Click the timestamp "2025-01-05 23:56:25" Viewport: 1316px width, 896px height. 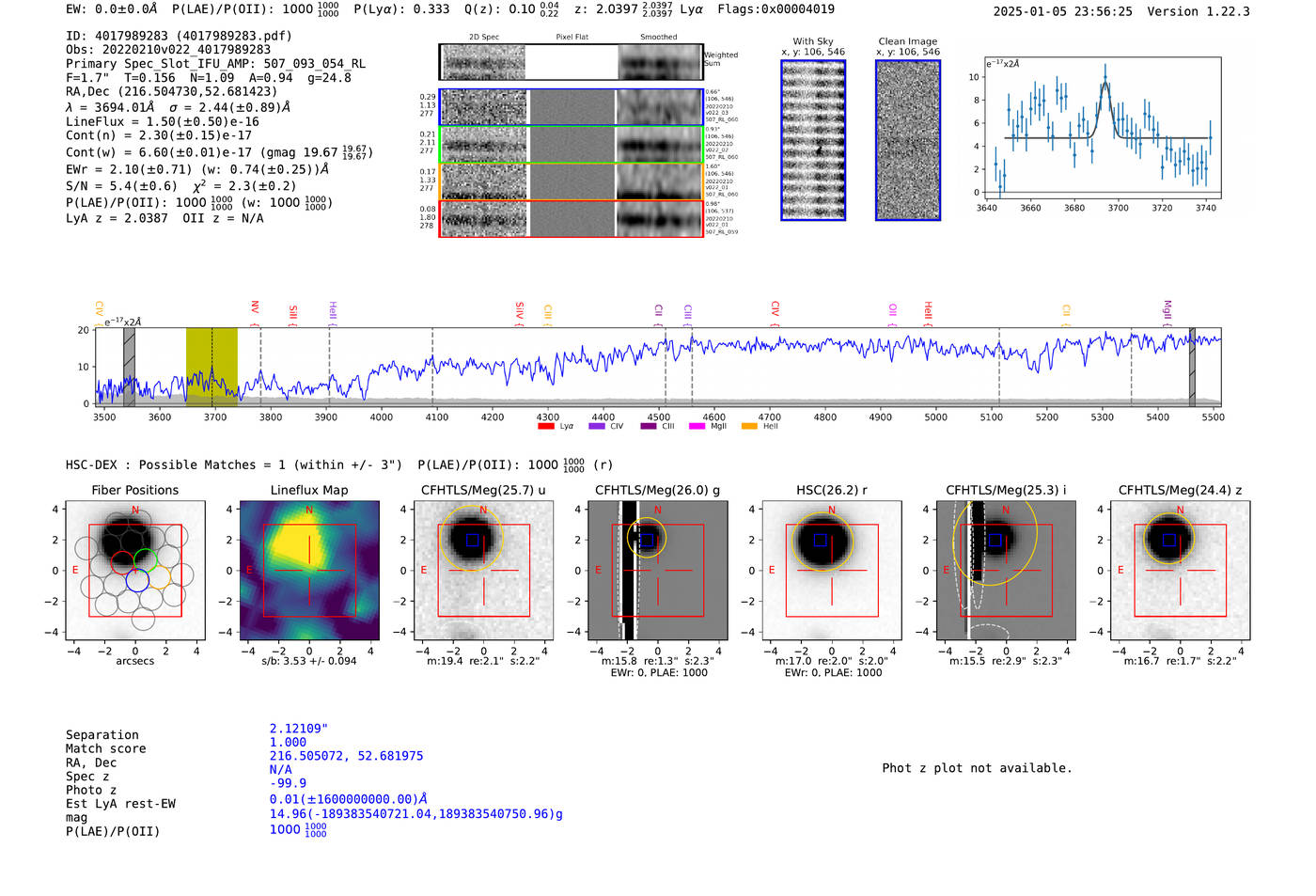click(x=1063, y=11)
